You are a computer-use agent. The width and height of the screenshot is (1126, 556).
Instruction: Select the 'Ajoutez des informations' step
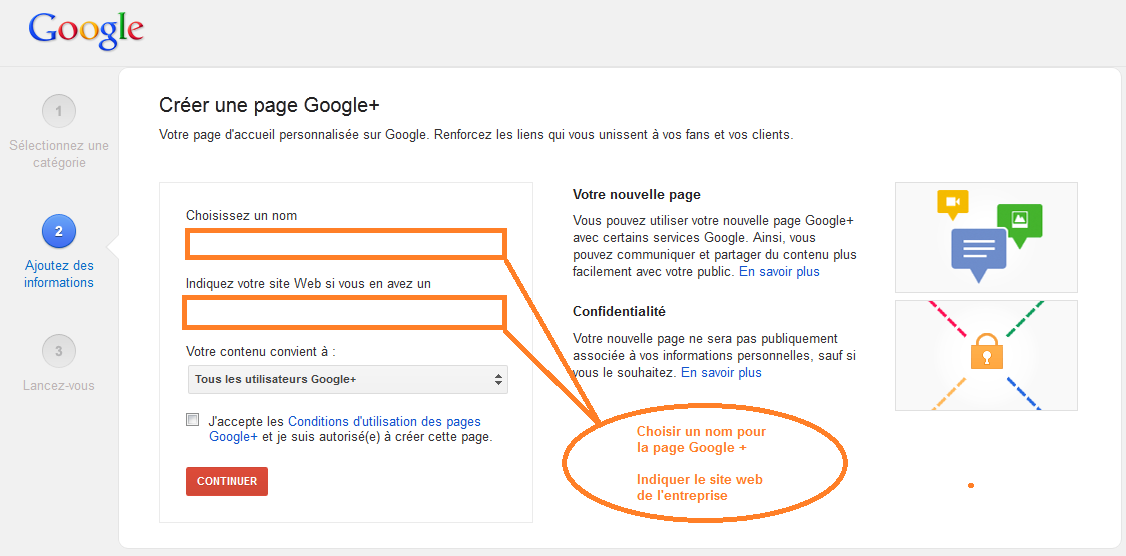pos(59,274)
